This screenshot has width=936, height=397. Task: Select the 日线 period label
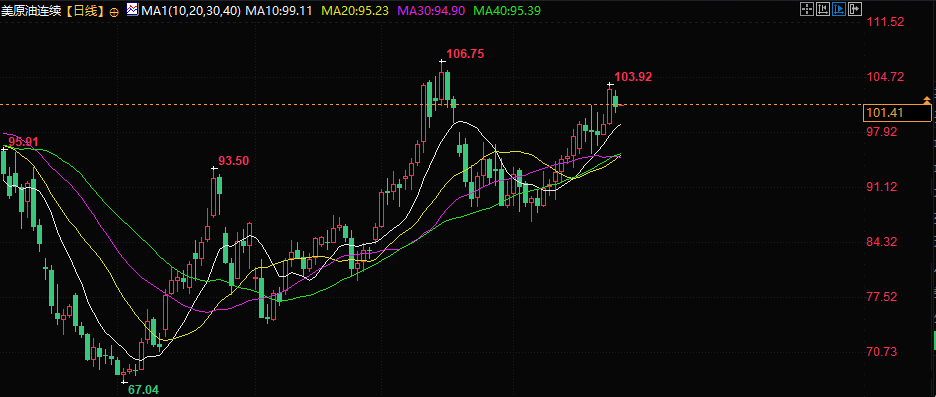coord(84,10)
